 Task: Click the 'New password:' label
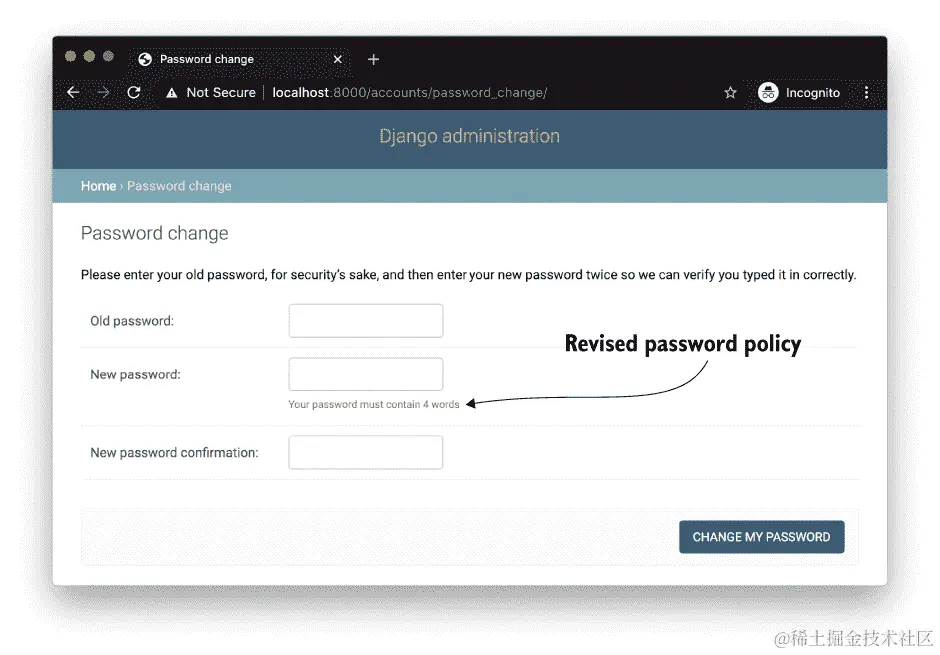pyautogui.click(x=135, y=375)
